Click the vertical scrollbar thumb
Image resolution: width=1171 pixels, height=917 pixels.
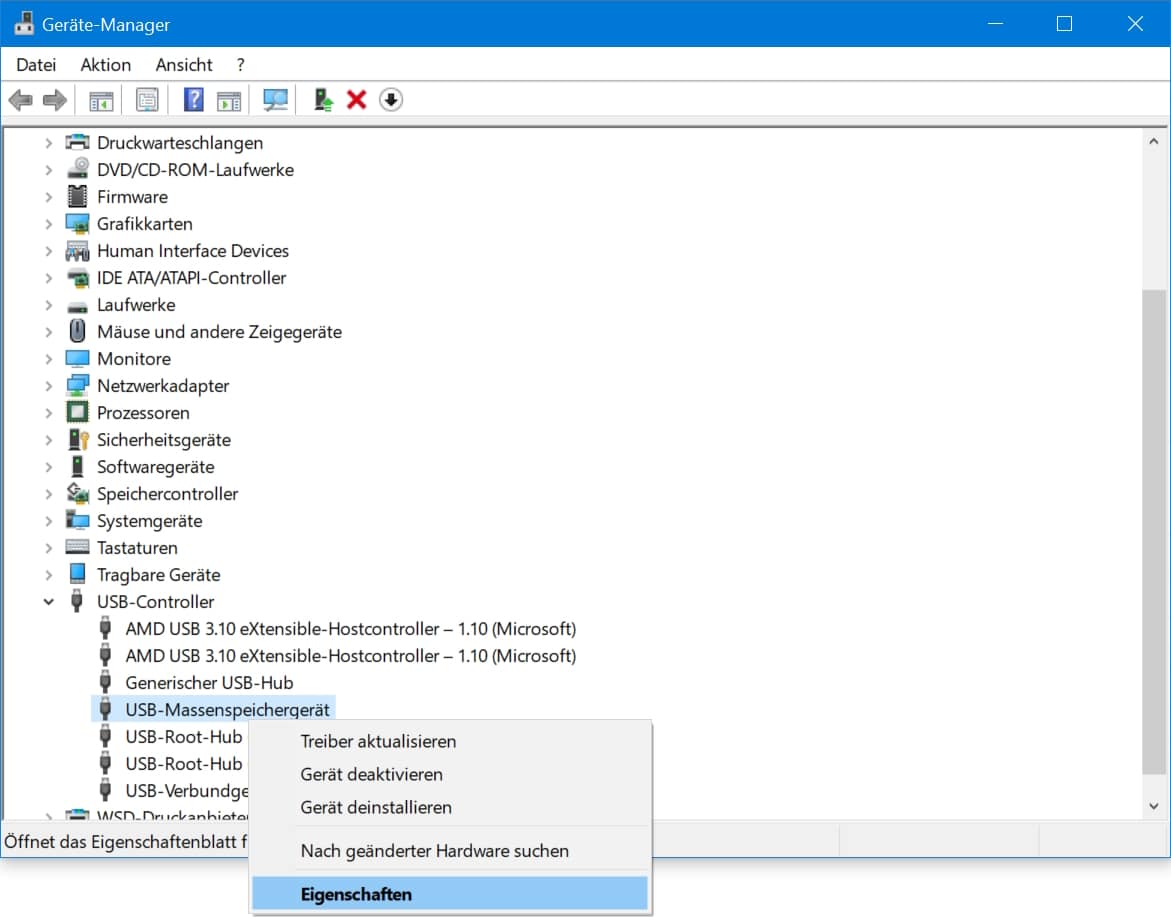pyautogui.click(x=1154, y=532)
